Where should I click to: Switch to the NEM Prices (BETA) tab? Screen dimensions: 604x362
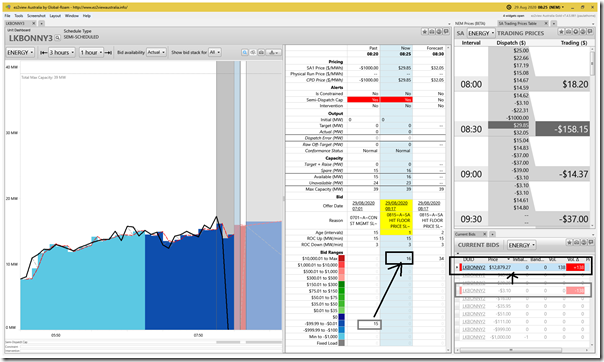[x=470, y=23]
